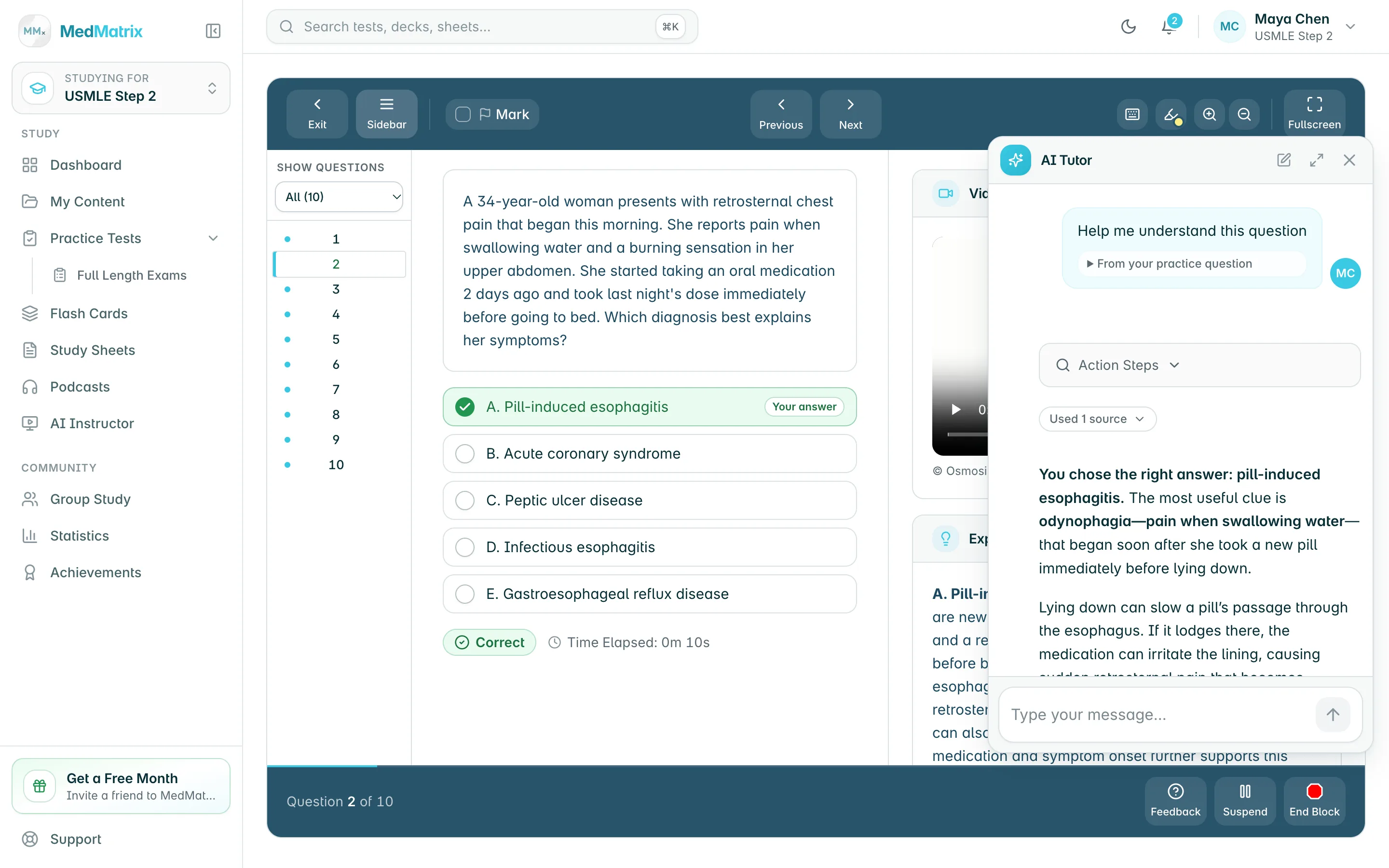Select the highlighter tool icon

pyautogui.click(x=1171, y=114)
